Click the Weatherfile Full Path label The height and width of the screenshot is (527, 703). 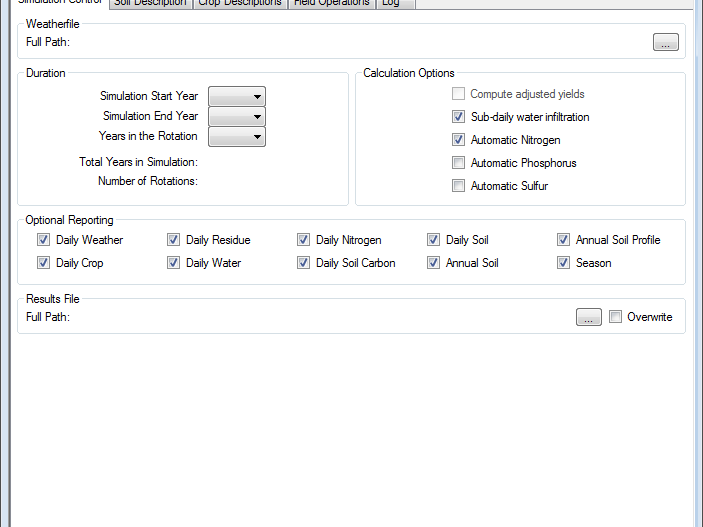[x=48, y=42]
